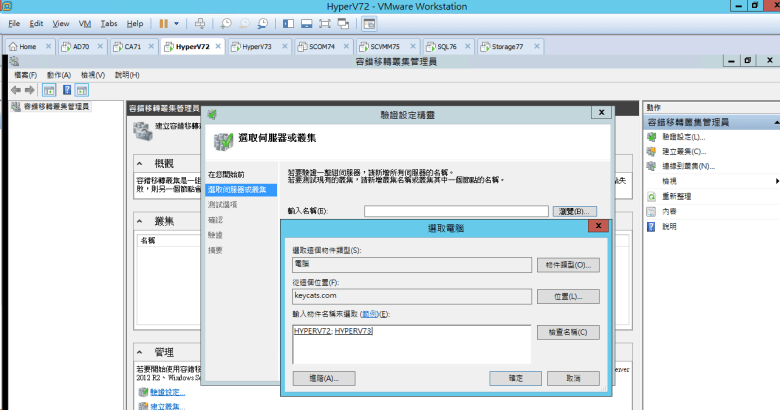Expand the 檢視 submenu arrow in actions pane

point(776,181)
